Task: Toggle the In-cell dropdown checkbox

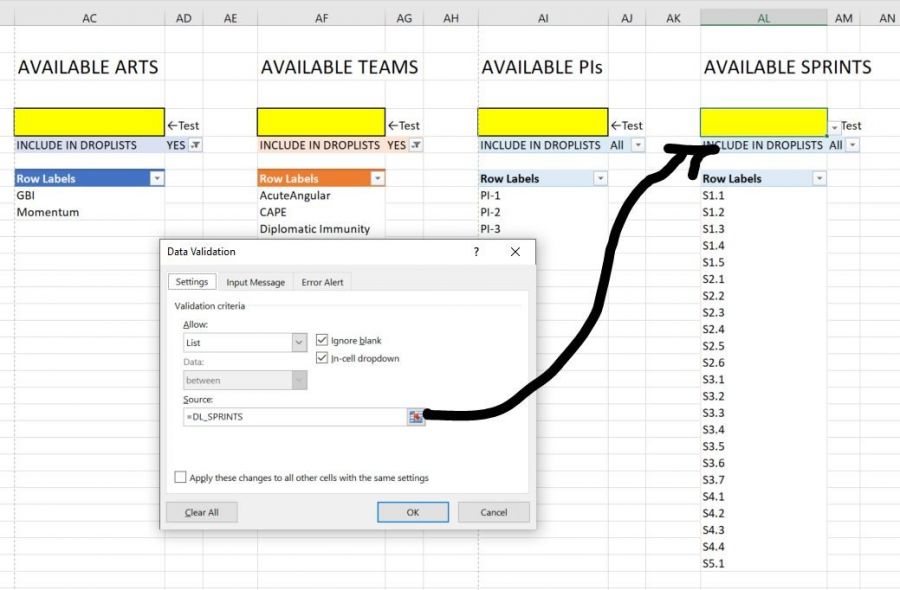Action: point(321,358)
